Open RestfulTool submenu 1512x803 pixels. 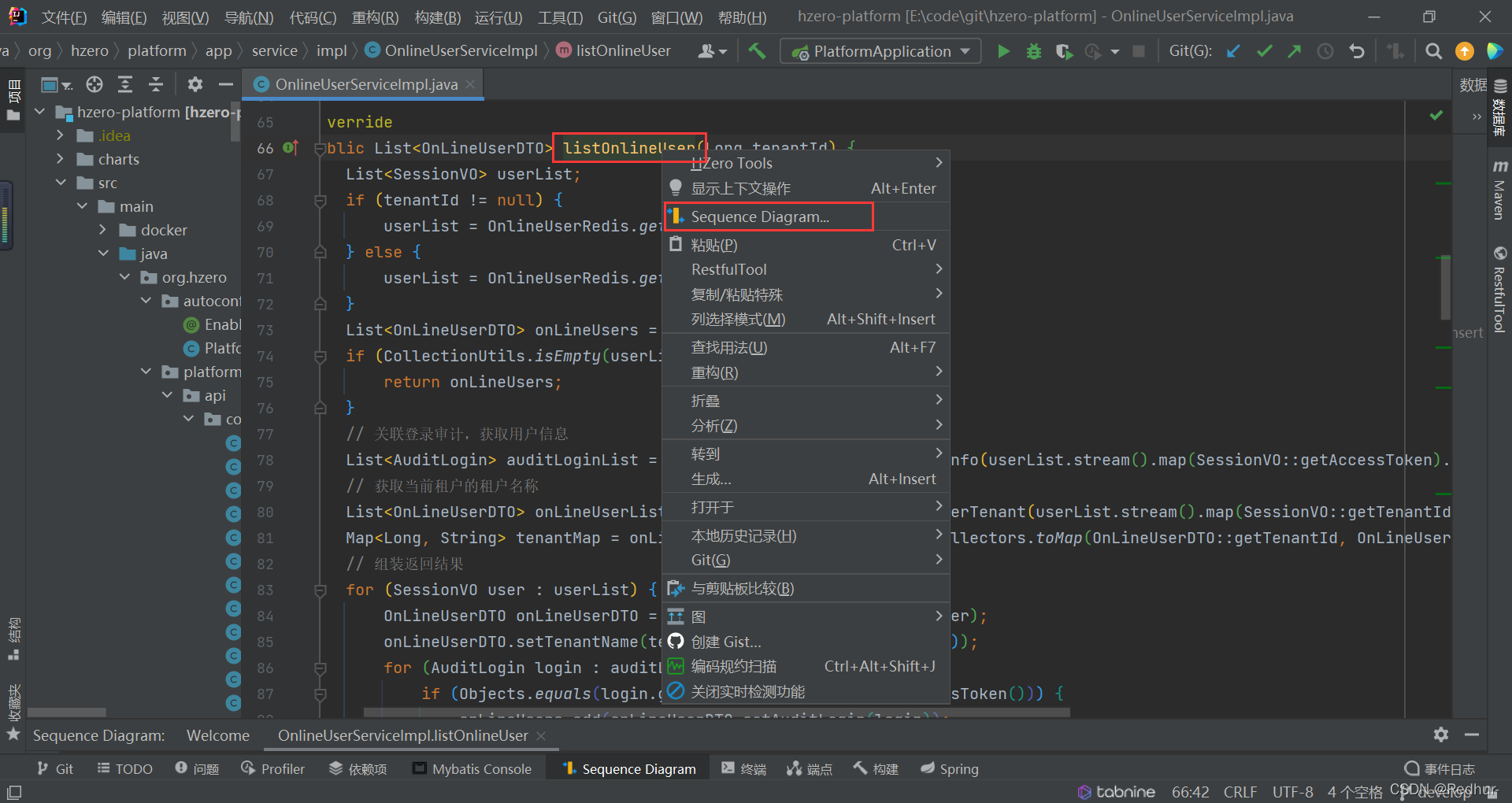click(x=806, y=269)
